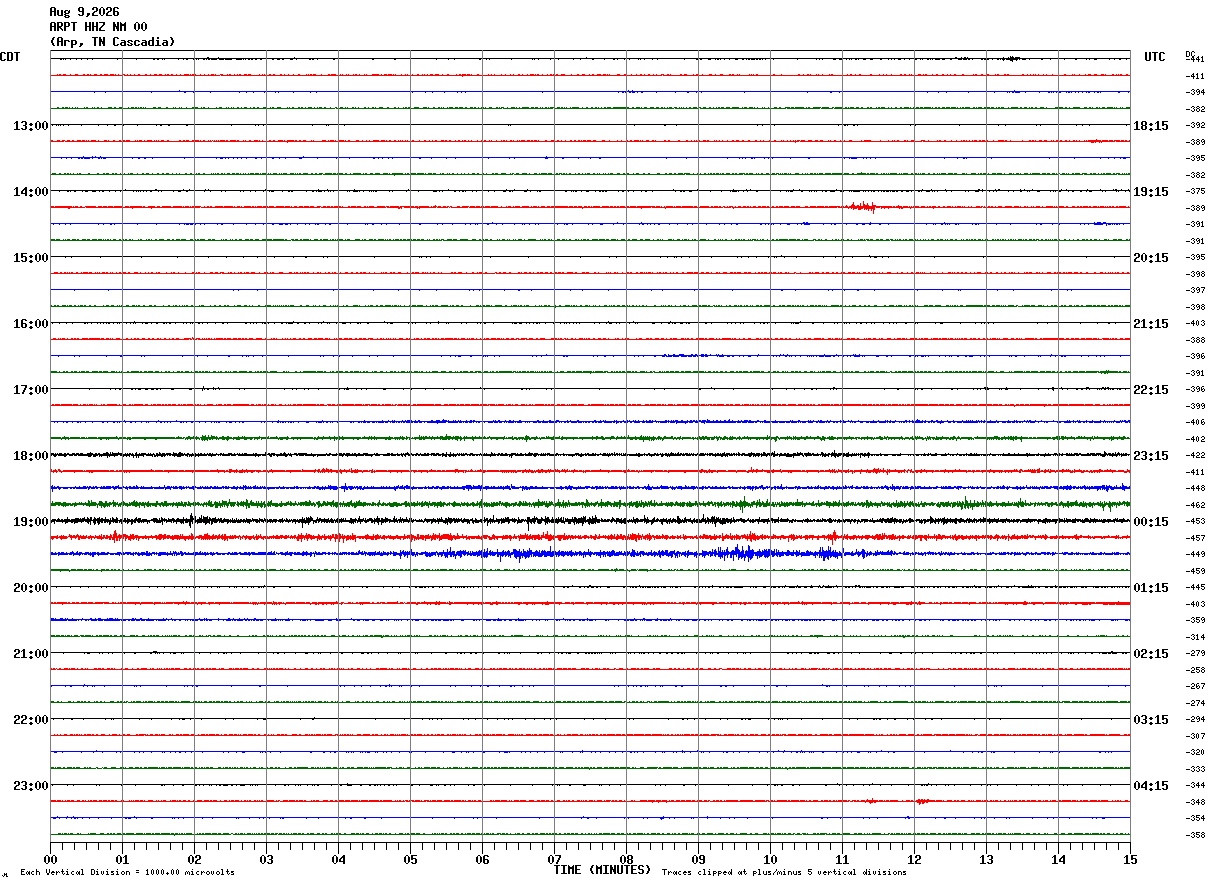
Task: Click the CDT timezone label
Action: tap(10, 57)
